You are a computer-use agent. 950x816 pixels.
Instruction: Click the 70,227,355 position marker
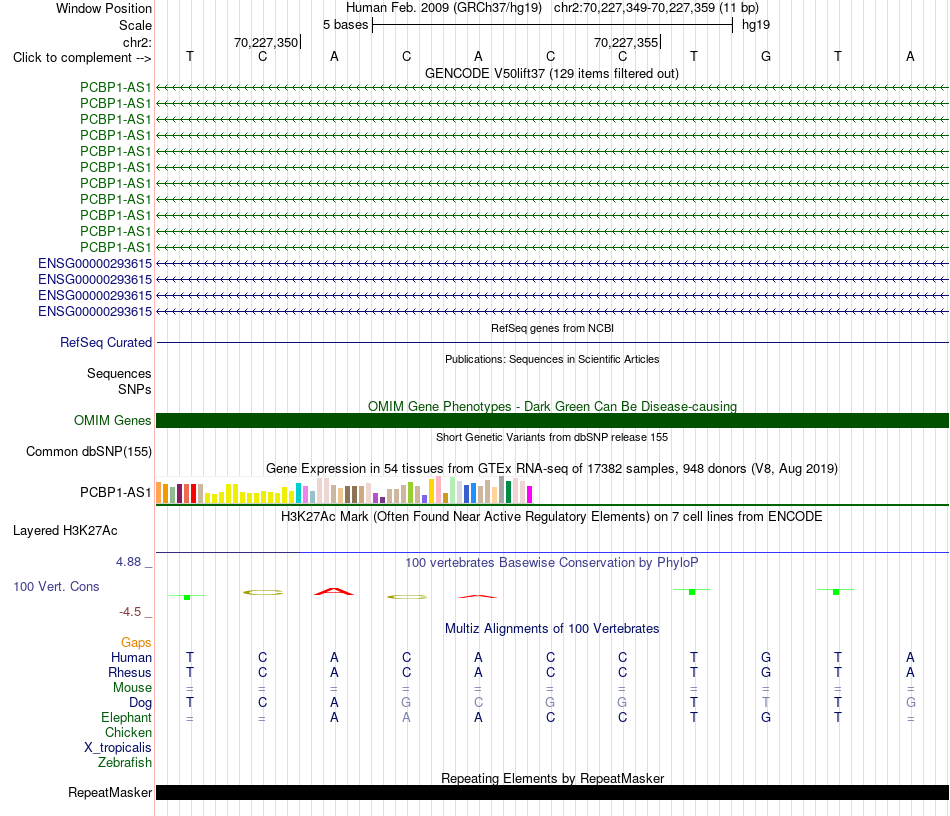(x=626, y=42)
